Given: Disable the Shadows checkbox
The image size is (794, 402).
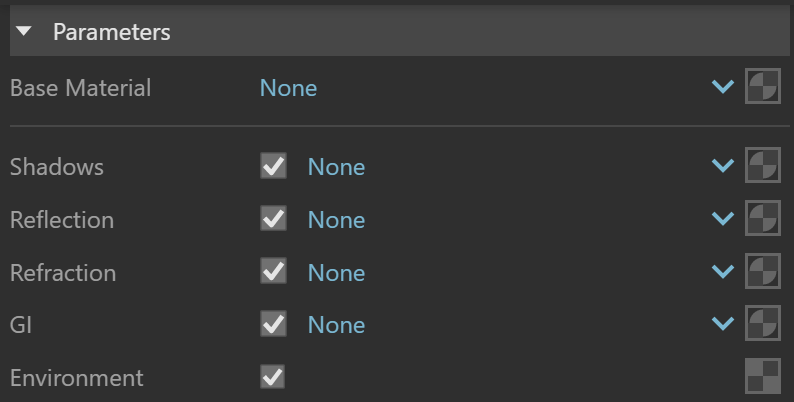Looking at the screenshot, I should pyautogui.click(x=273, y=166).
